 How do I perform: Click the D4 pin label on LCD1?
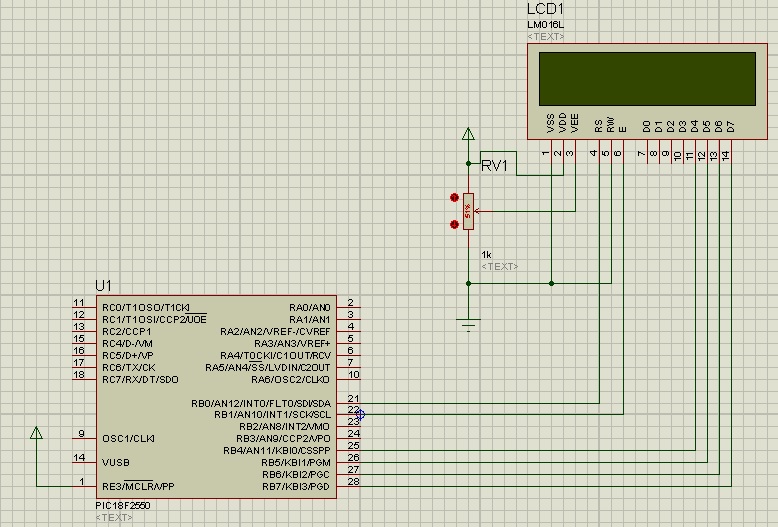pos(694,127)
